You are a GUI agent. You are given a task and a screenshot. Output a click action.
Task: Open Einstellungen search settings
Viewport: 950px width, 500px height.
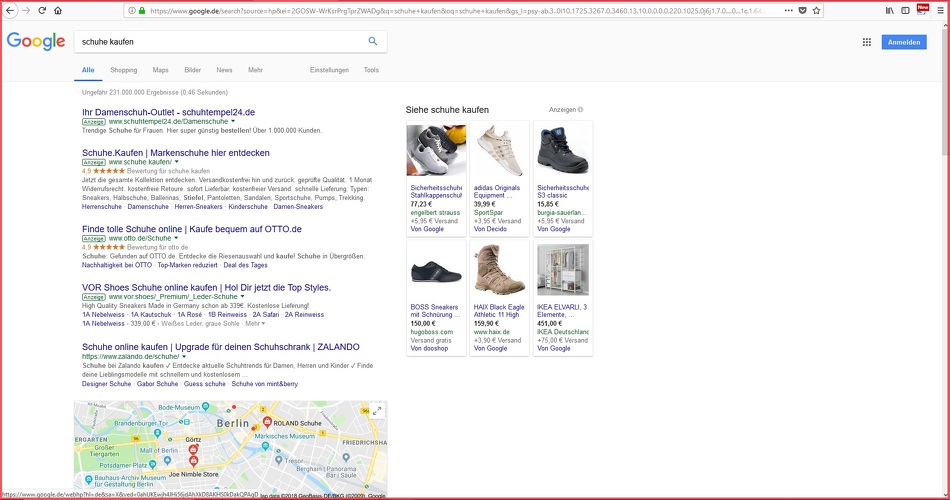point(329,70)
